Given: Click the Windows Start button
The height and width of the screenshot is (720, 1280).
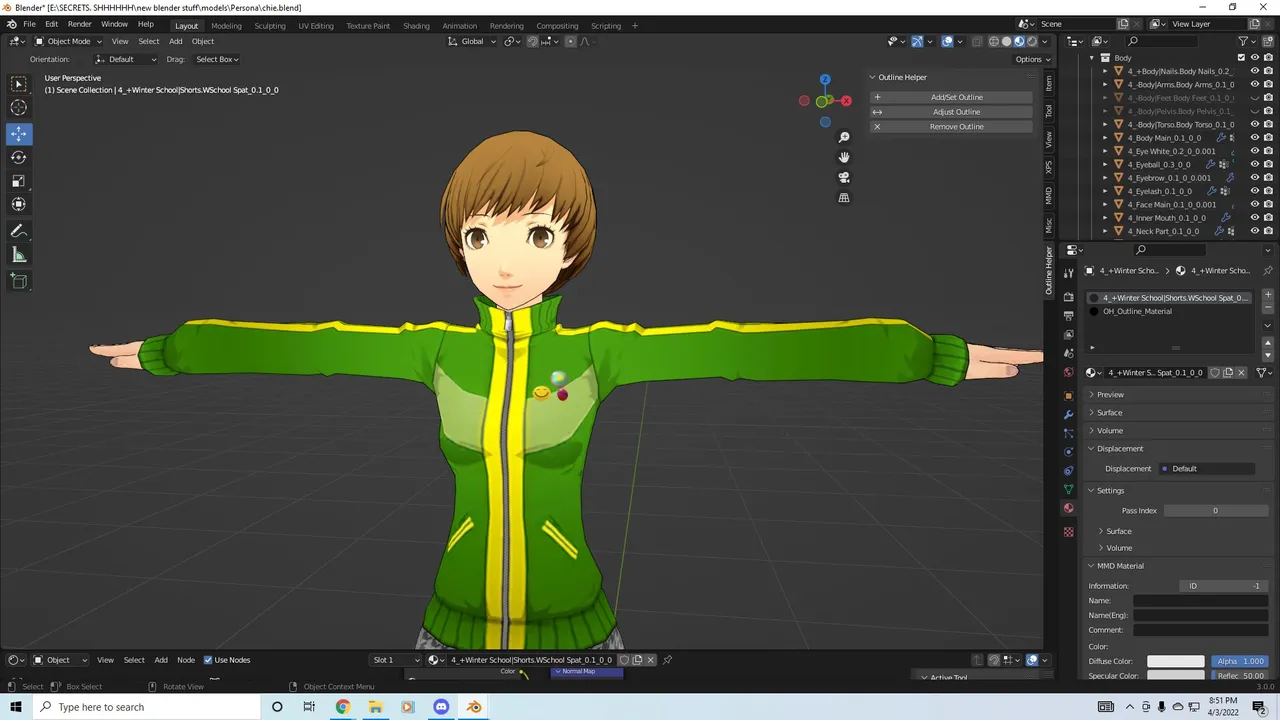Looking at the screenshot, I should coord(16,707).
